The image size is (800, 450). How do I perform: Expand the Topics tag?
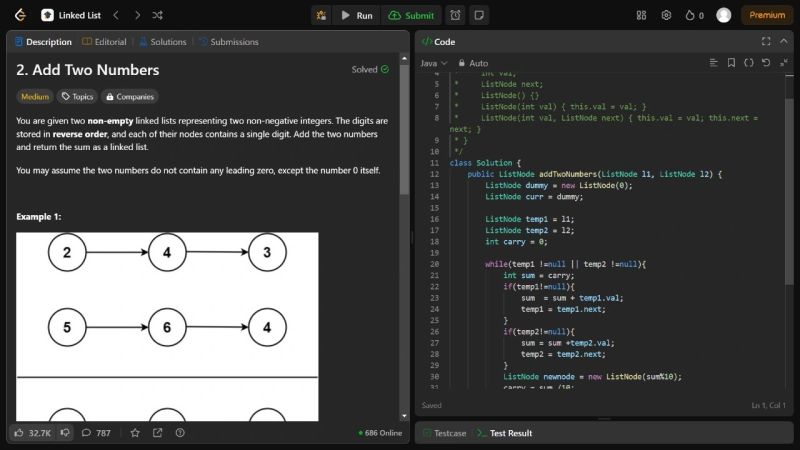coord(78,96)
